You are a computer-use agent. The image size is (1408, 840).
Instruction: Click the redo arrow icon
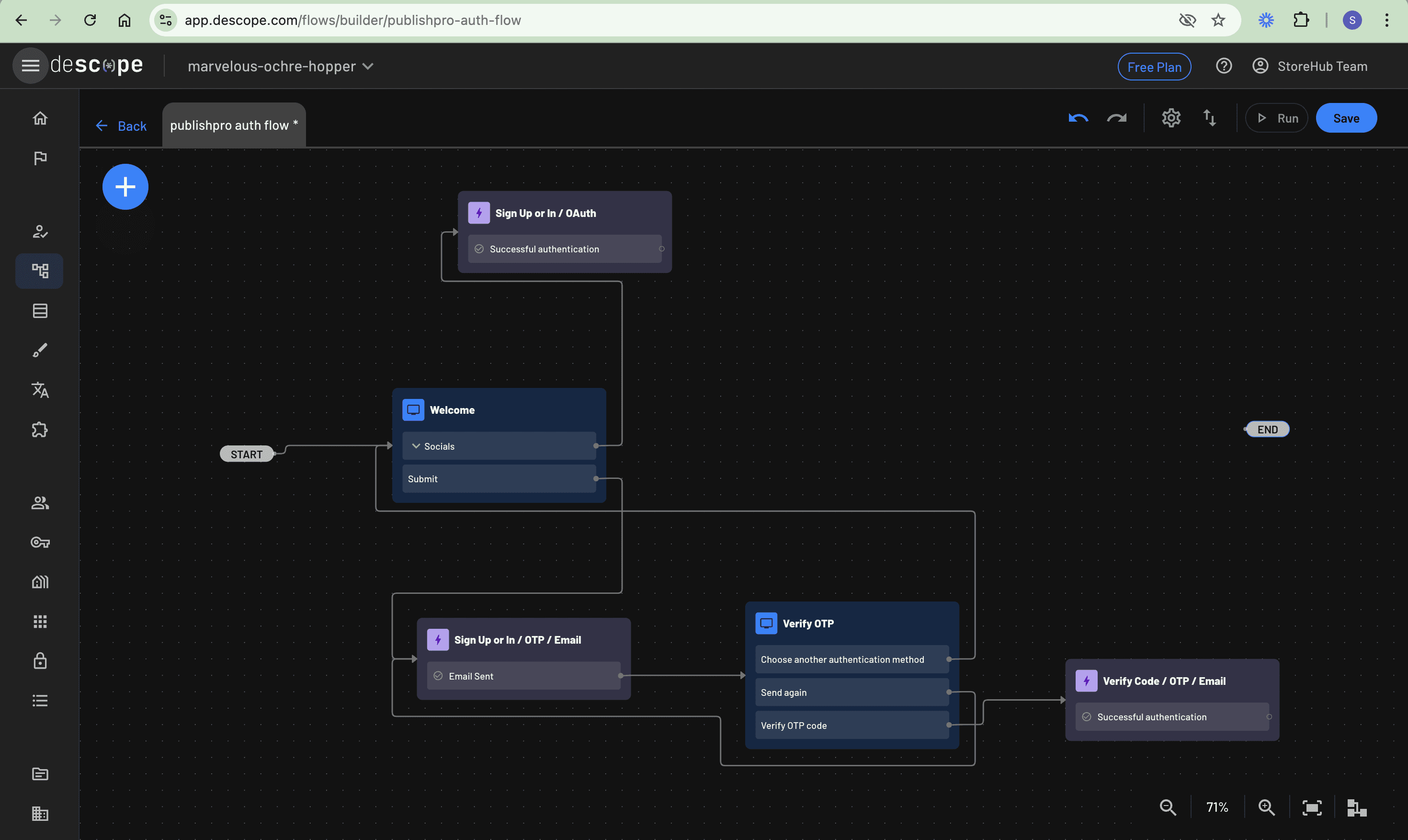[1116, 118]
